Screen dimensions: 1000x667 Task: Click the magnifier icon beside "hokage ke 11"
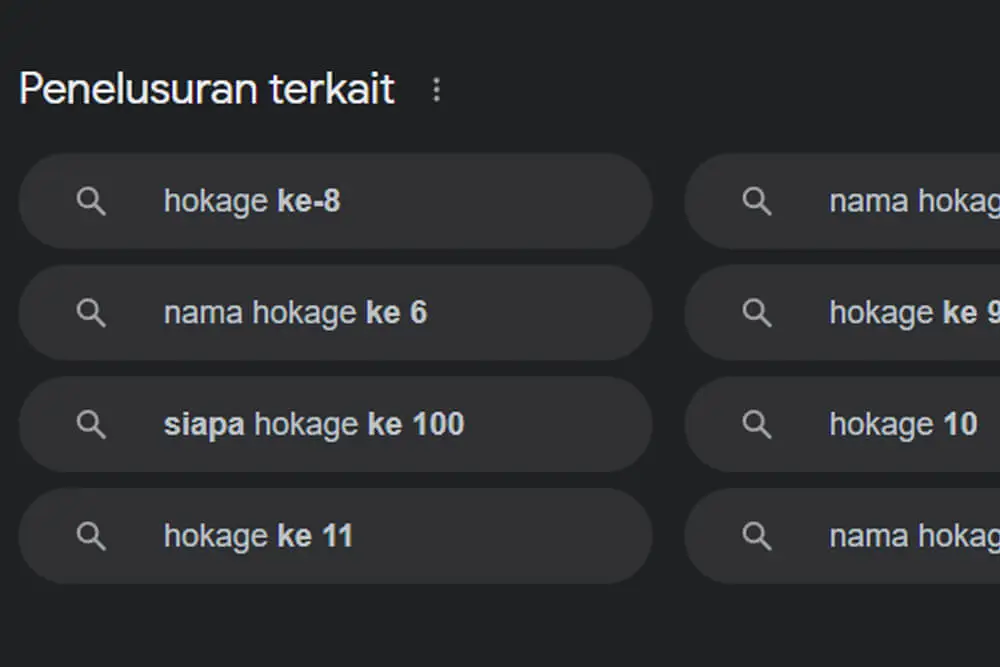click(x=91, y=535)
